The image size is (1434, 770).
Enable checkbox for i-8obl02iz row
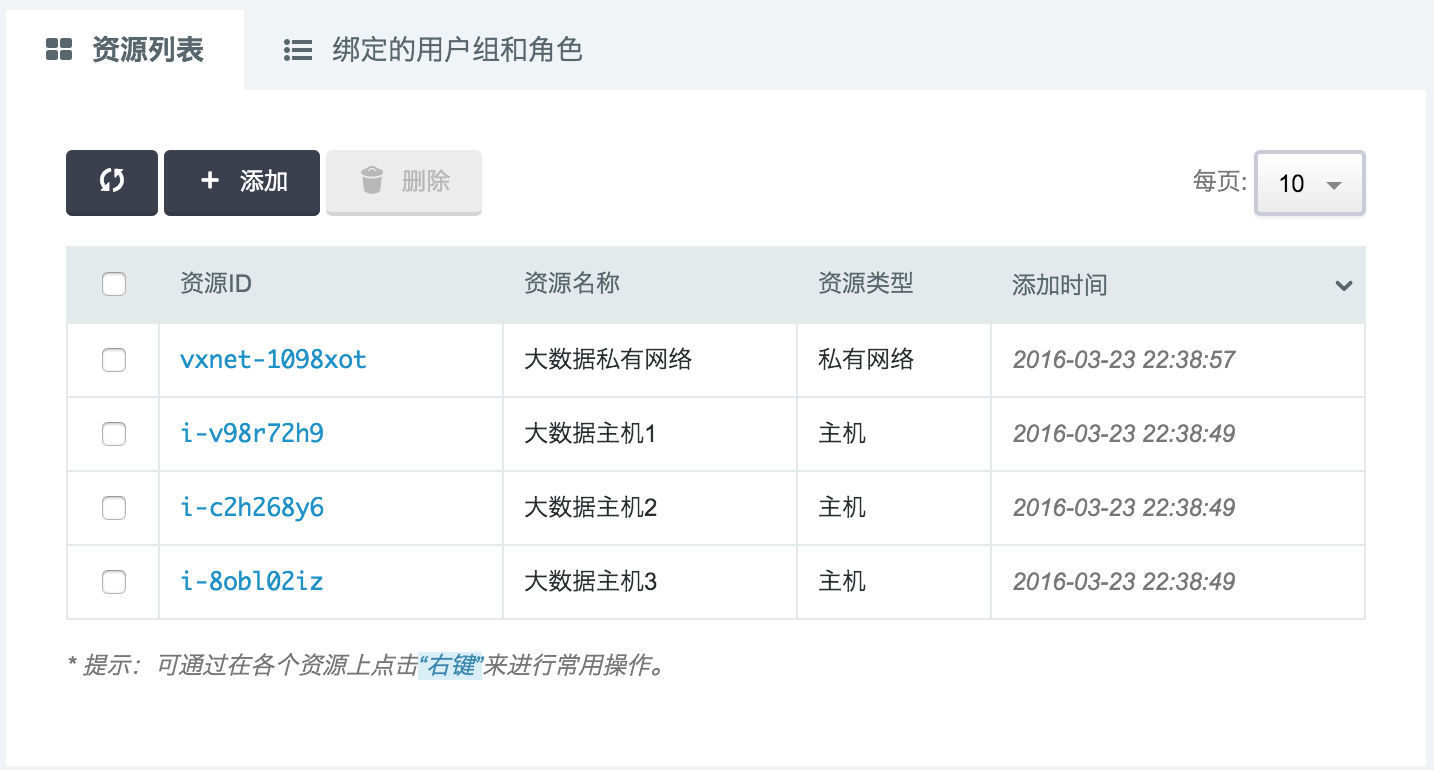(114, 582)
